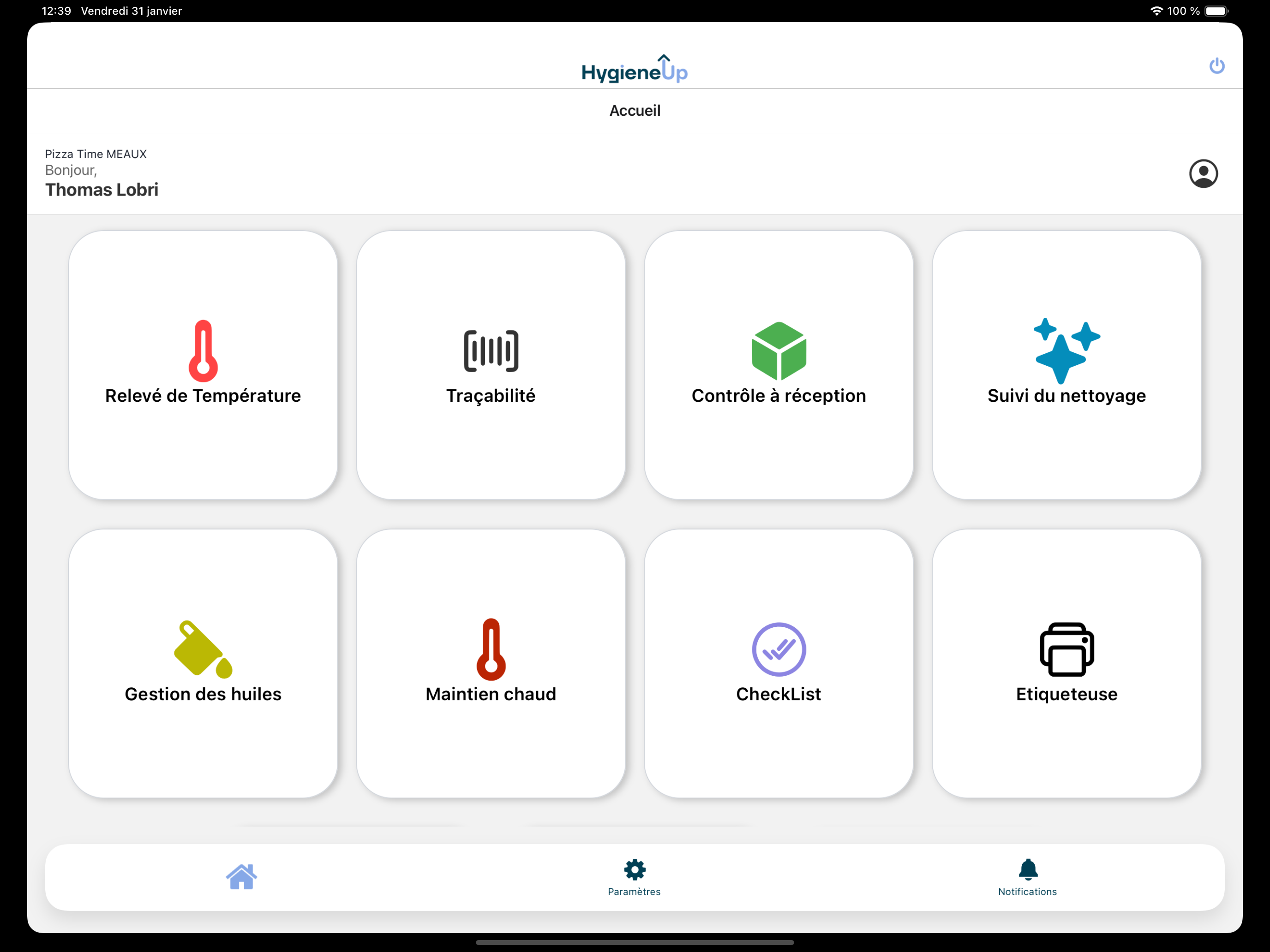Open Maintien chaud thermometer icon
The width and height of the screenshot is (1270, 952).
[x=491, y=649]
